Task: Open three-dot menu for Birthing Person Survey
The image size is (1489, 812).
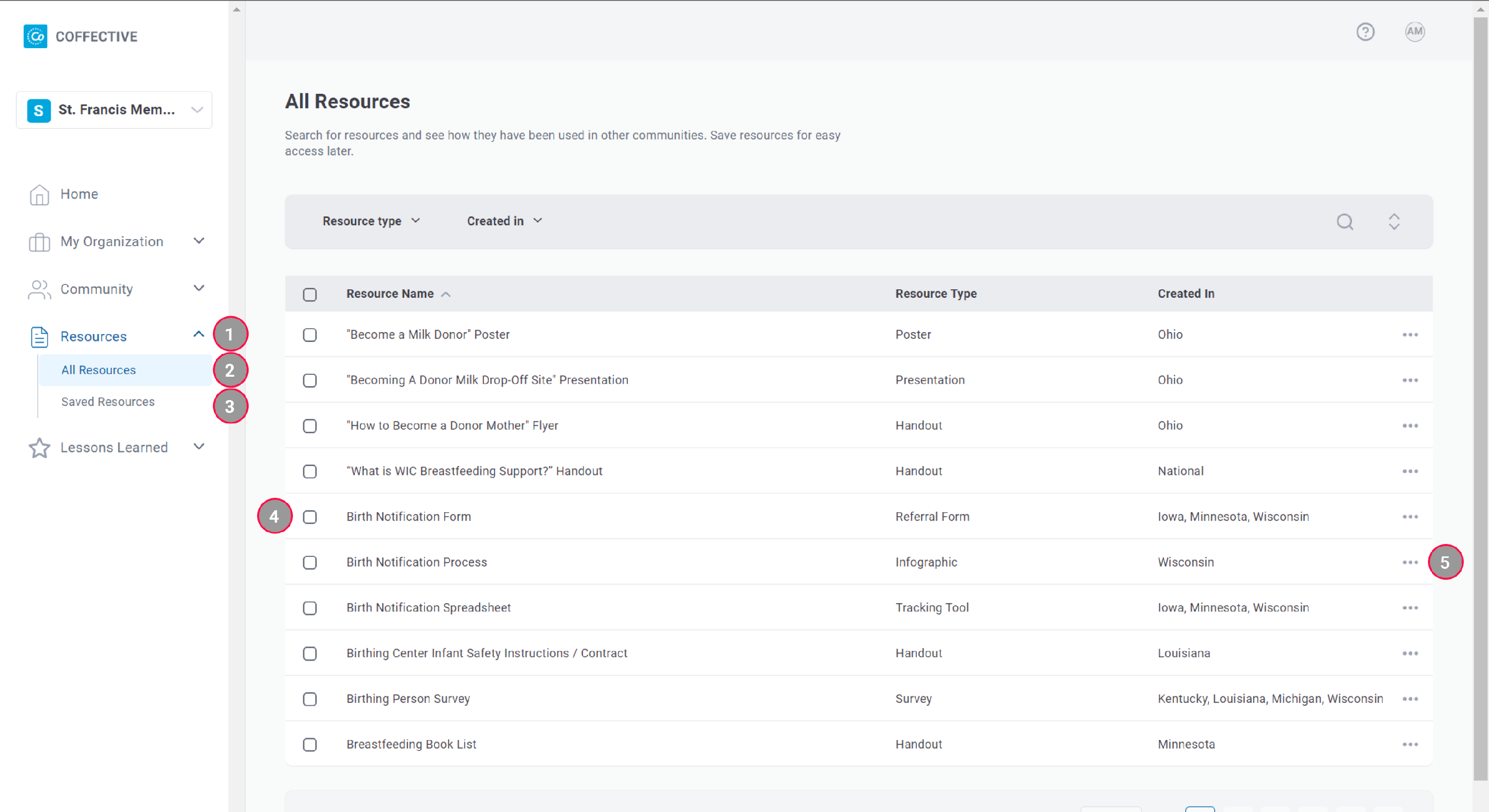Action: coord(1410,699)
